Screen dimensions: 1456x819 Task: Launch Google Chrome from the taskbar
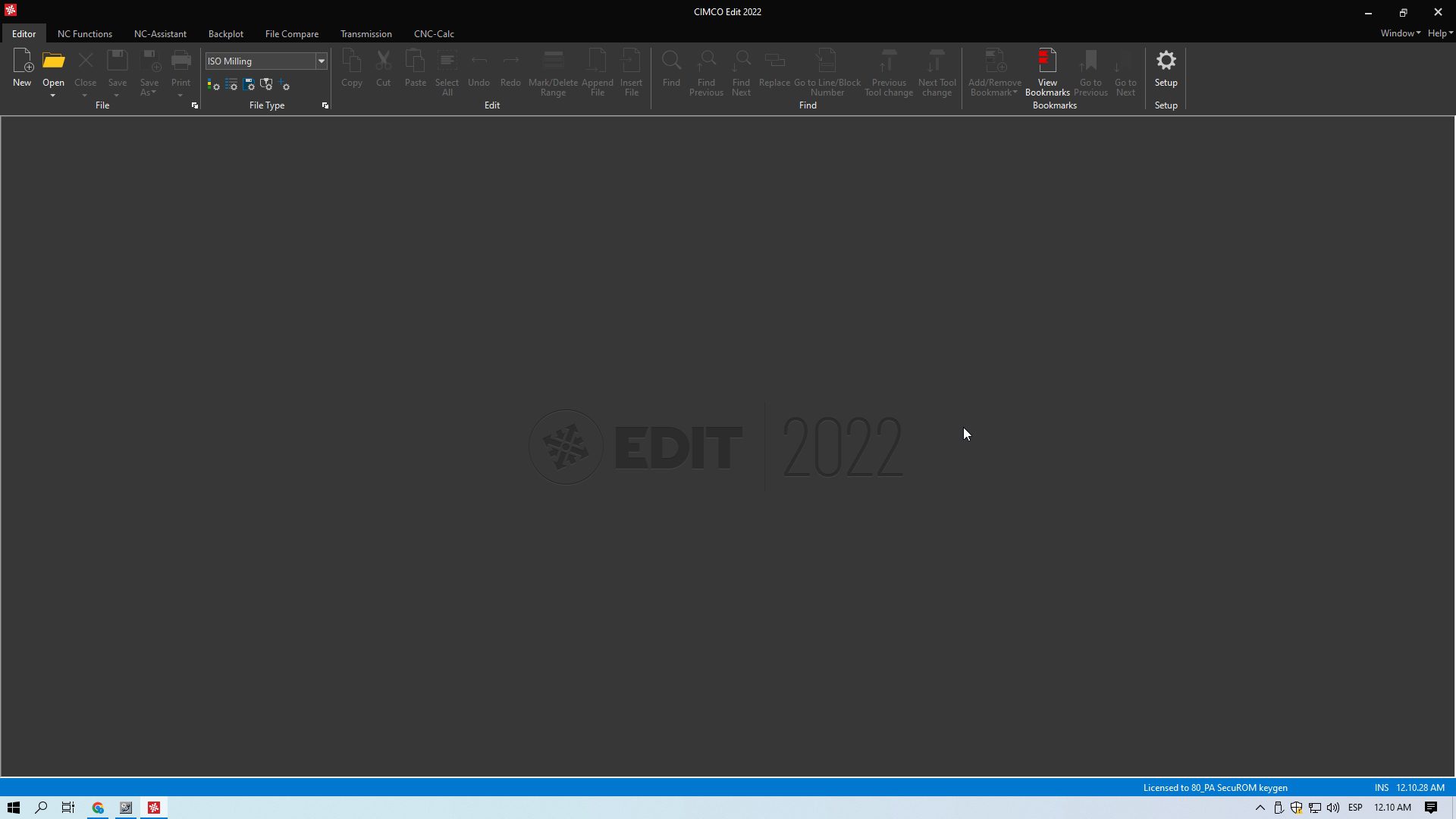coord(97,807)
